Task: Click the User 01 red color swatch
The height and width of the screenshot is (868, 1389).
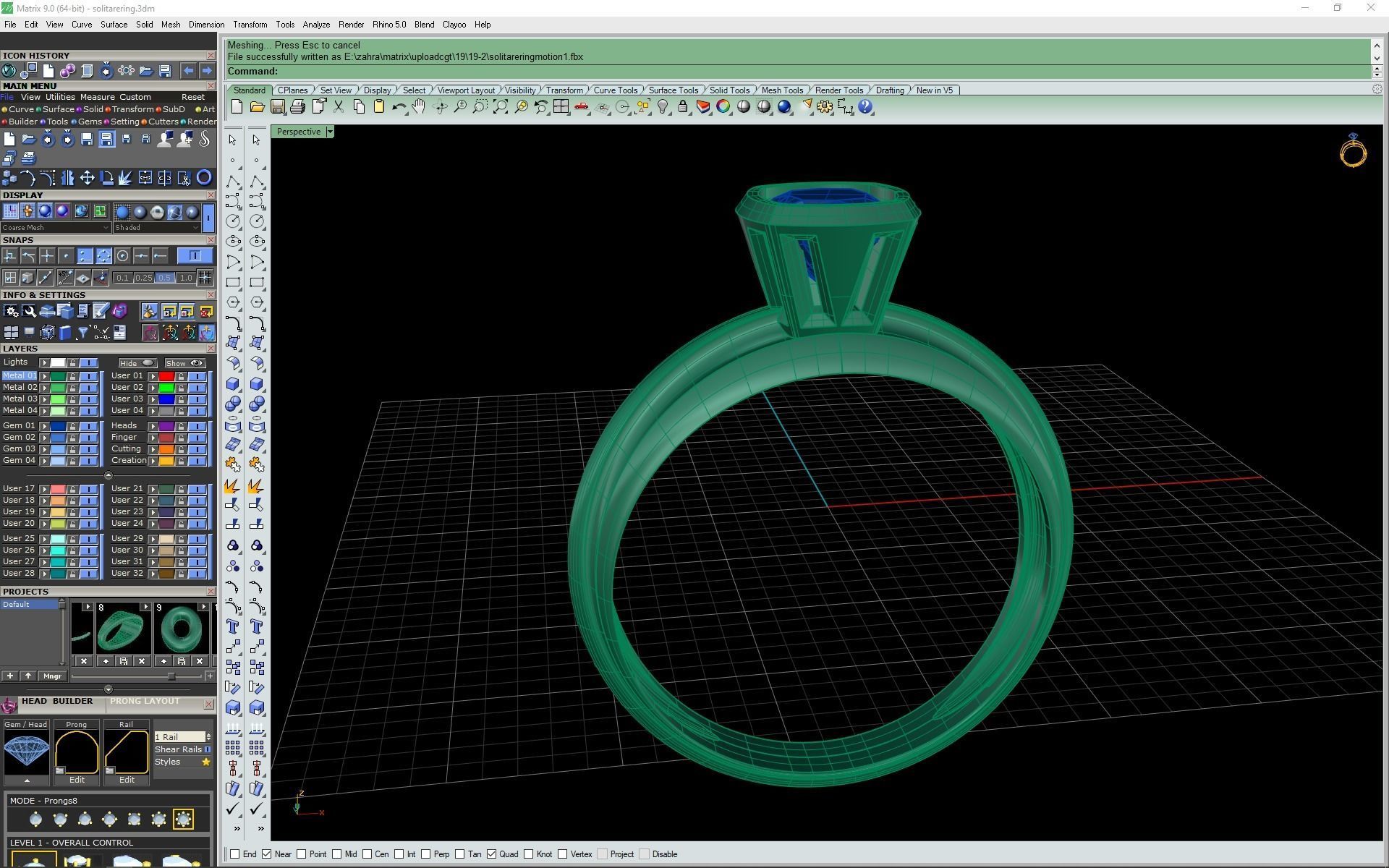Action: pyautogui.click(x=166, y=376)
